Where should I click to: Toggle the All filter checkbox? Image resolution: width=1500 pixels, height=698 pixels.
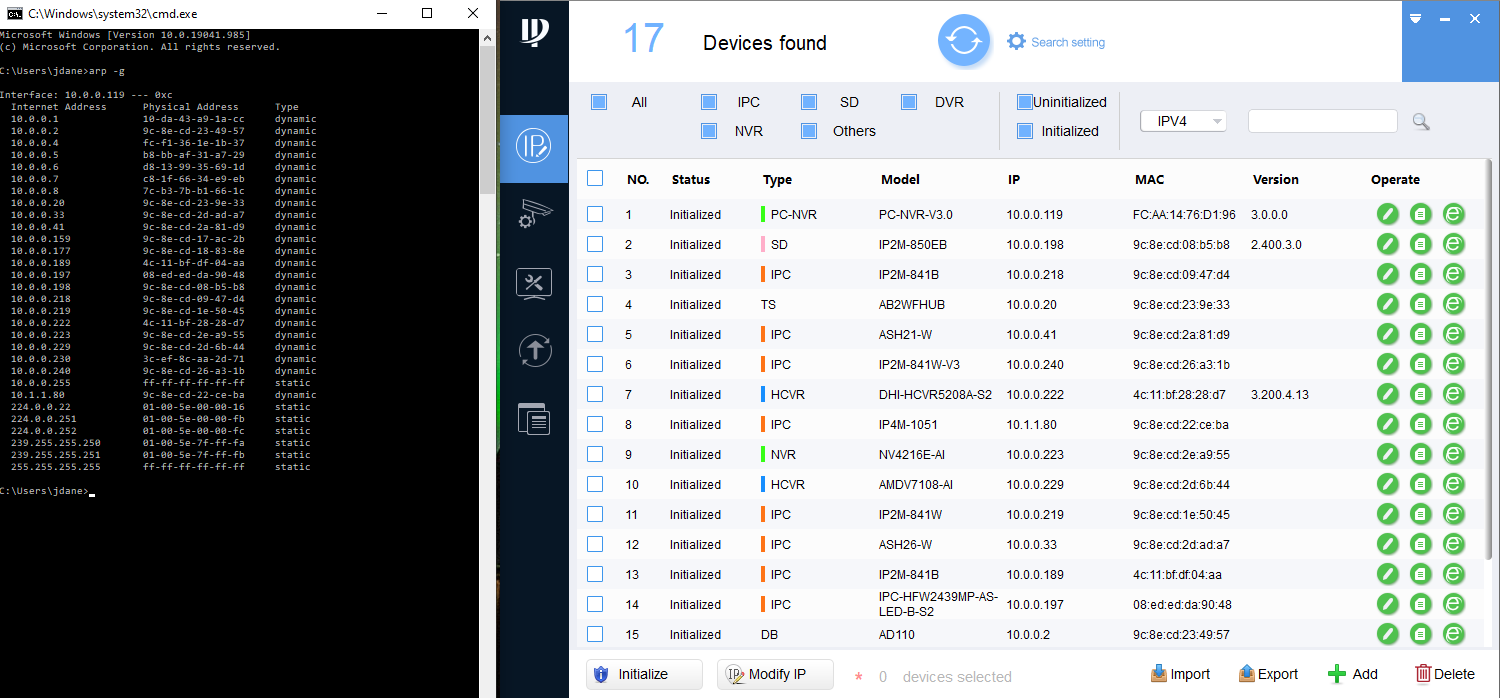point(599,102)
